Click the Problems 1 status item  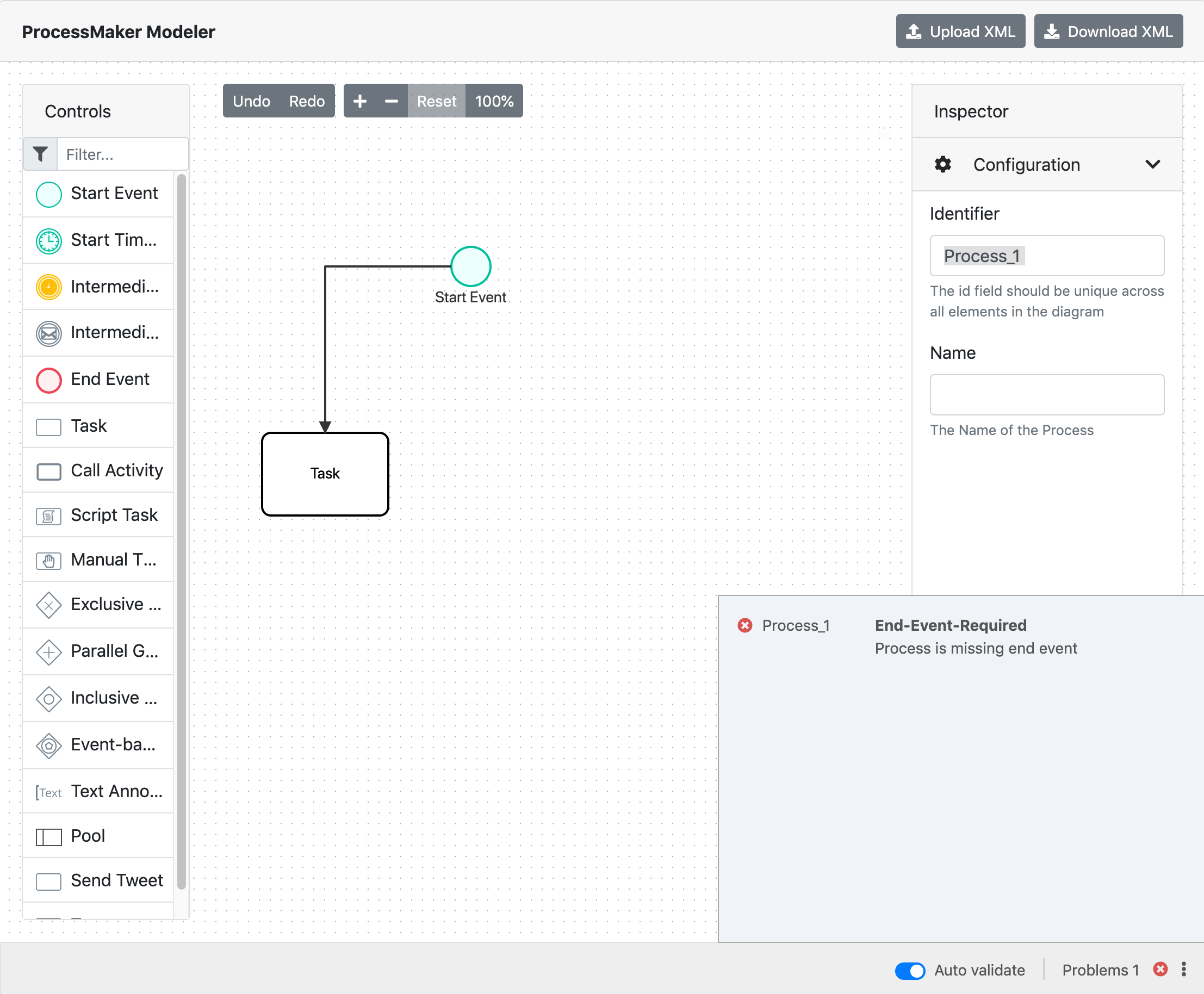coord(1100,970)
